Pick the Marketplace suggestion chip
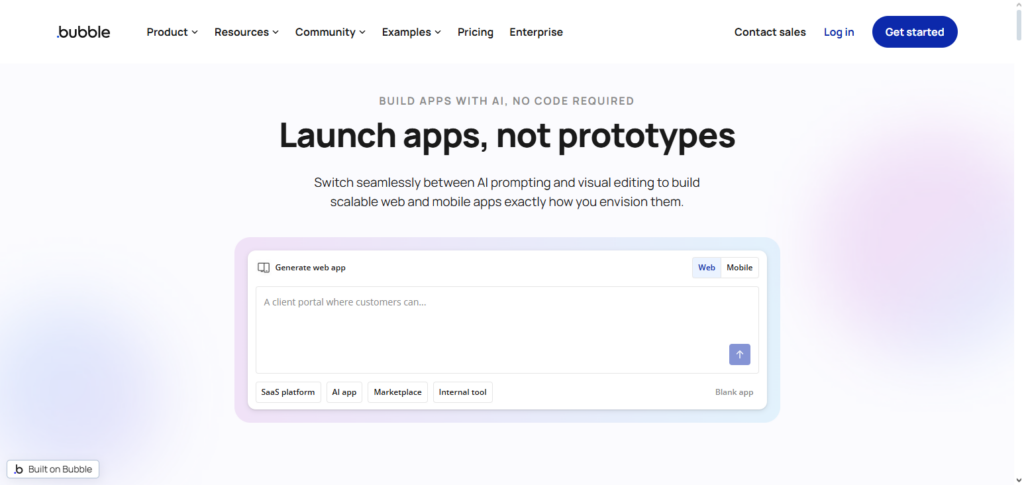 398,392
